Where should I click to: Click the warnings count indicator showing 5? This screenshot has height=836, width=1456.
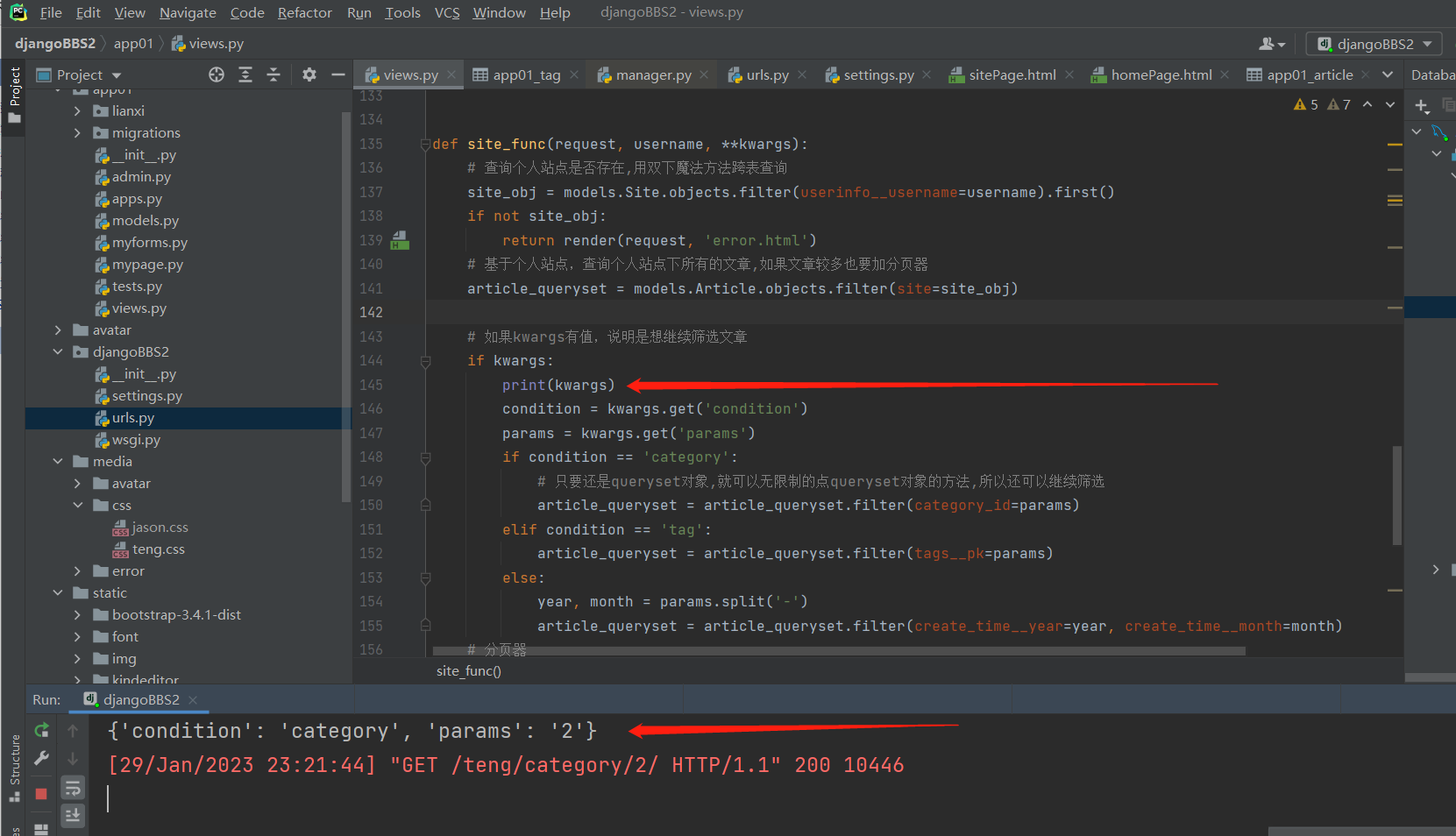coord(1306,104)
